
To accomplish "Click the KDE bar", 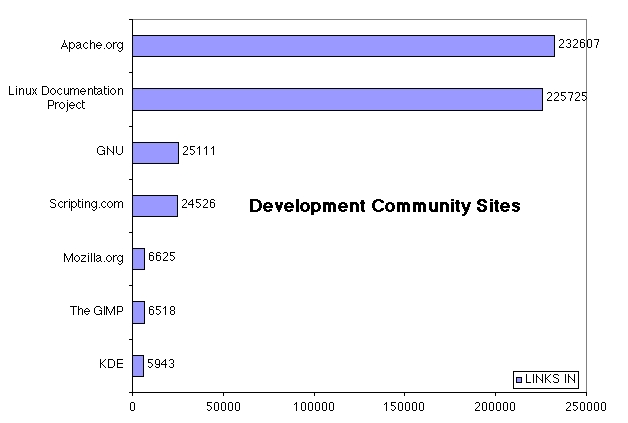I will coord(138,364).
